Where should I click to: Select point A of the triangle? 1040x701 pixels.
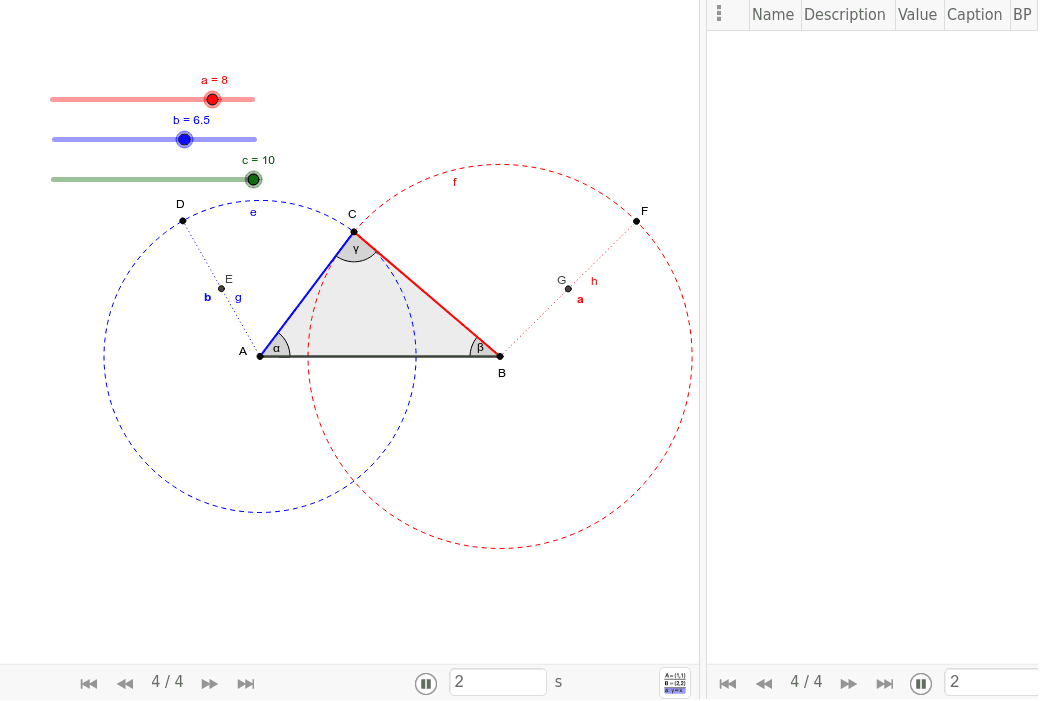(x=260, y=357)
